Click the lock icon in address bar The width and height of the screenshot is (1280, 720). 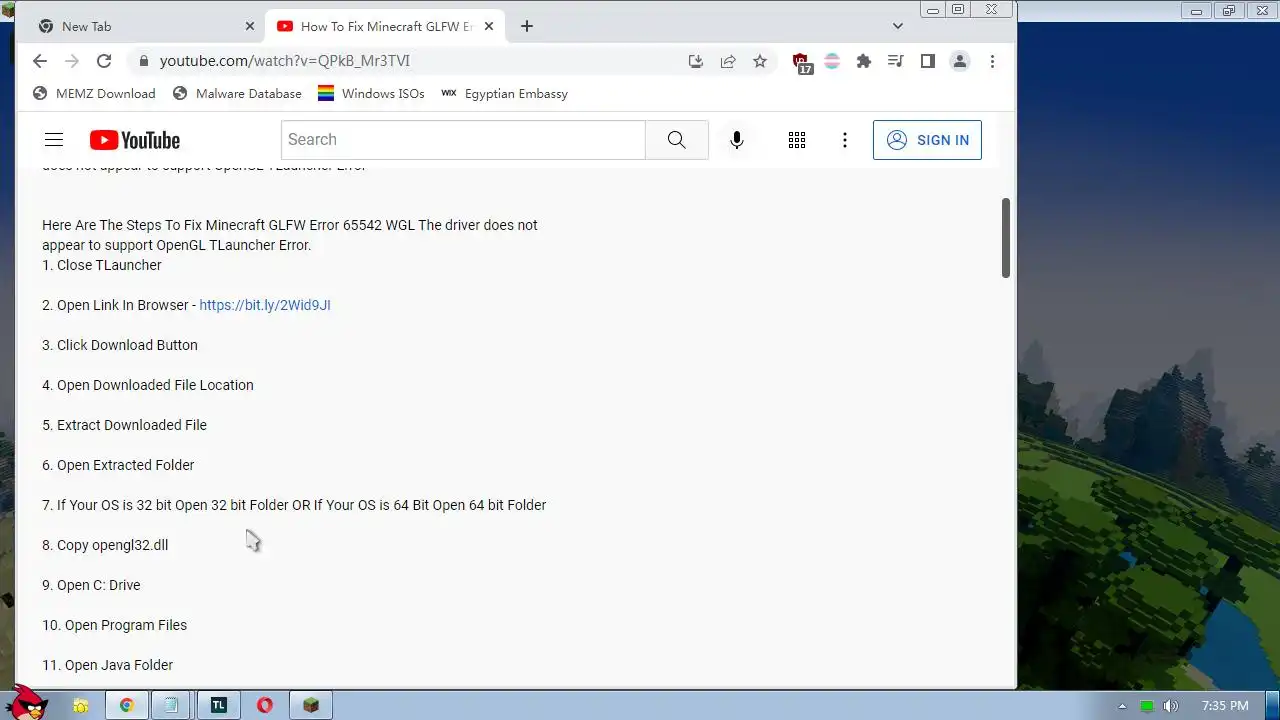[x=143, y=61]
